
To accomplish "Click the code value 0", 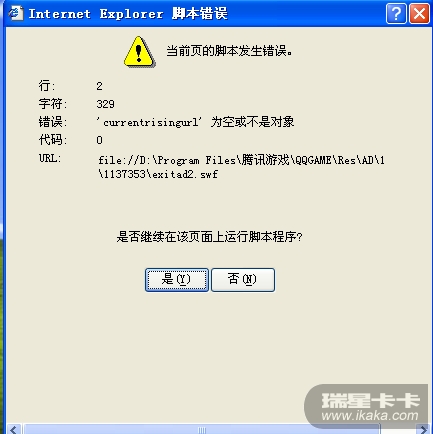I will [99, 140].
